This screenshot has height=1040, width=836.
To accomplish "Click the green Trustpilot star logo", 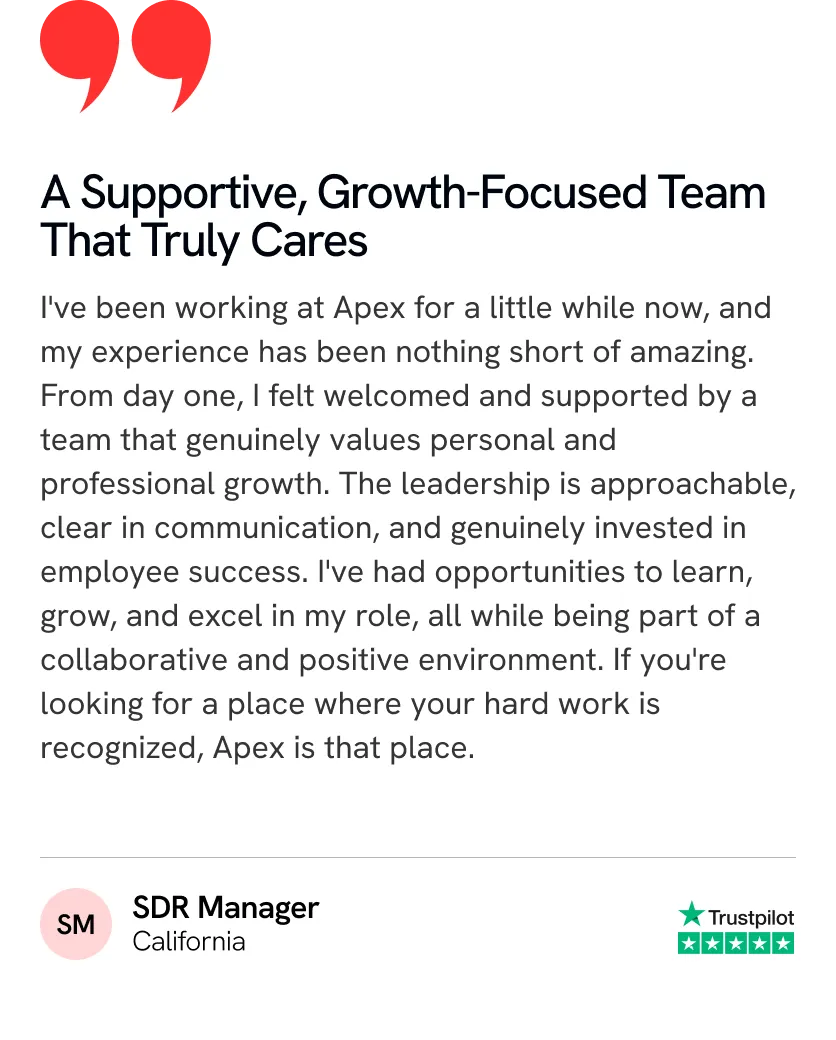I will [x=691, y=914].
